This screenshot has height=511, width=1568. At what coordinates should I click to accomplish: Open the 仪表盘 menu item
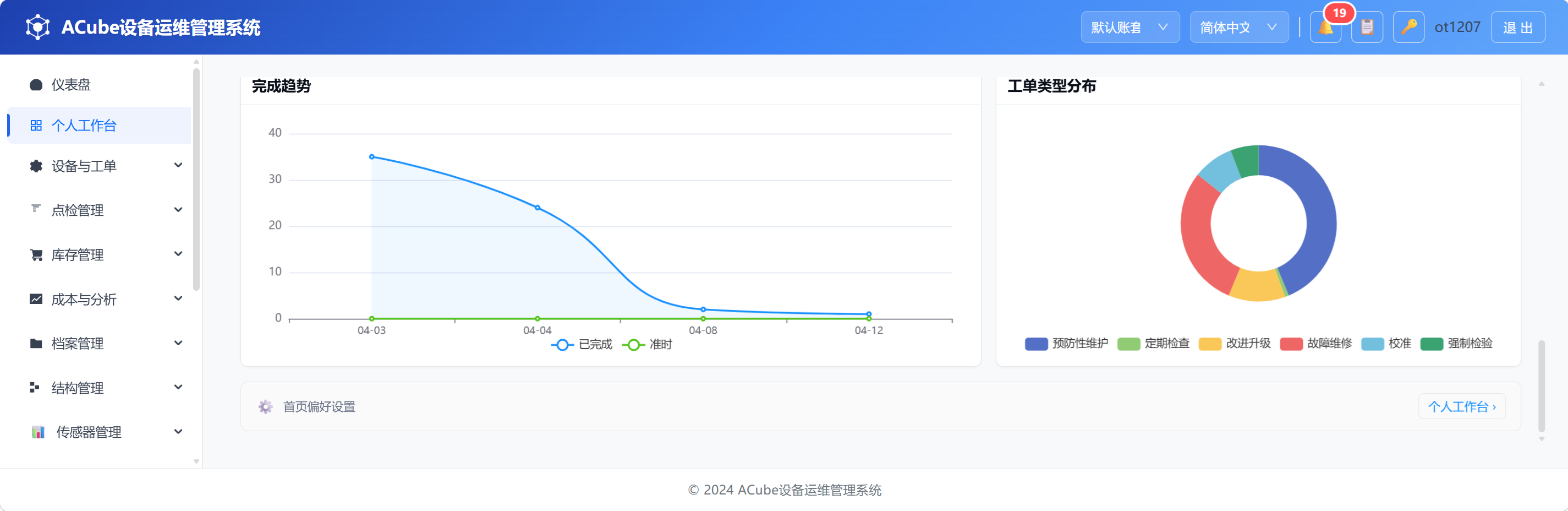tap(99, 85)
